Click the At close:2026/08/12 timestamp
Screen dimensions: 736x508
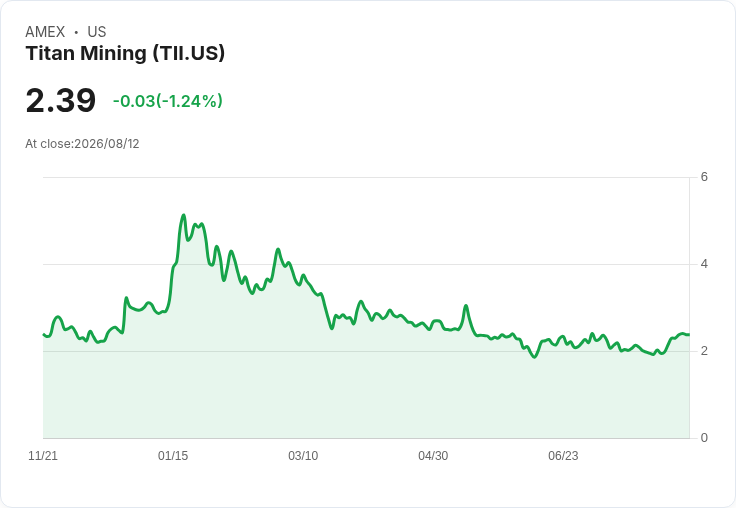pyautogui.click(x=82, y=144)
